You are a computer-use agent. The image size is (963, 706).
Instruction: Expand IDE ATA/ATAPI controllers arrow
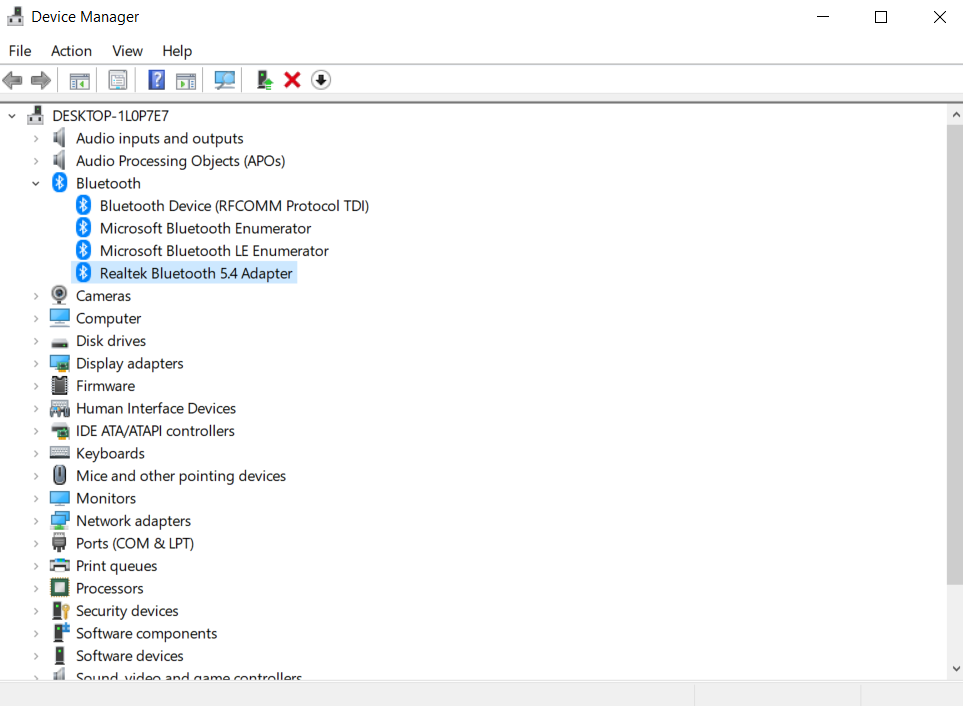click(x=36, y=431)
